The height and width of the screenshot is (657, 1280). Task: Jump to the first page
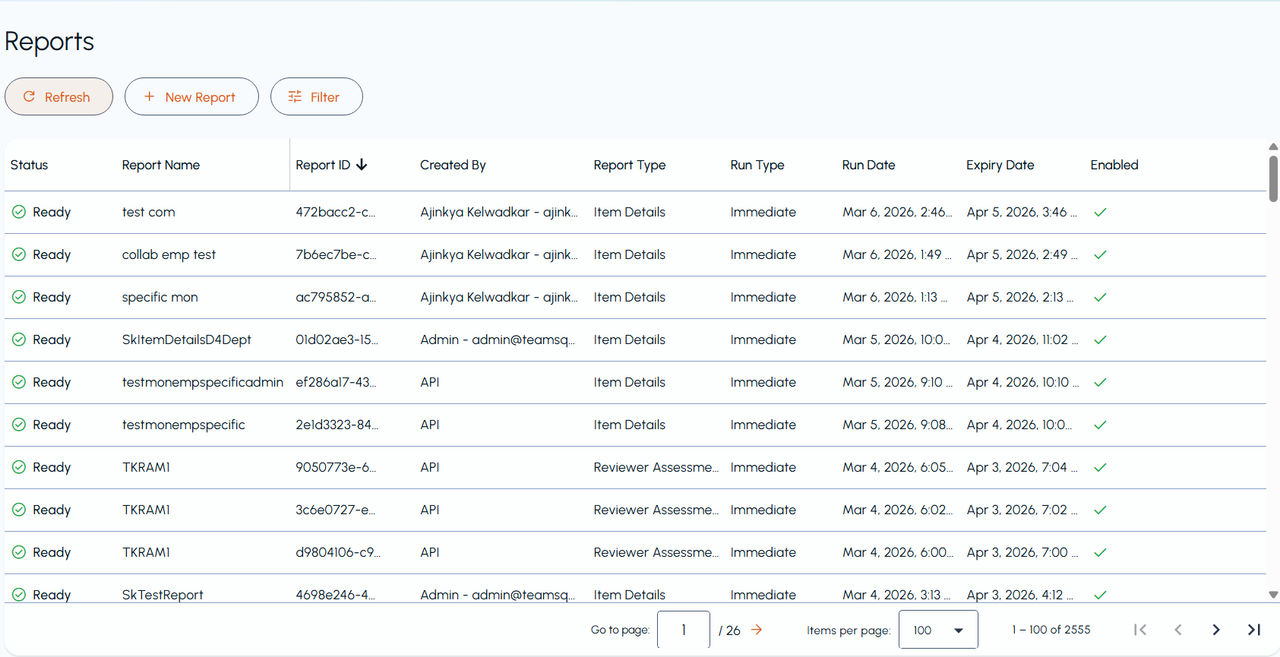pos(1140,630)
